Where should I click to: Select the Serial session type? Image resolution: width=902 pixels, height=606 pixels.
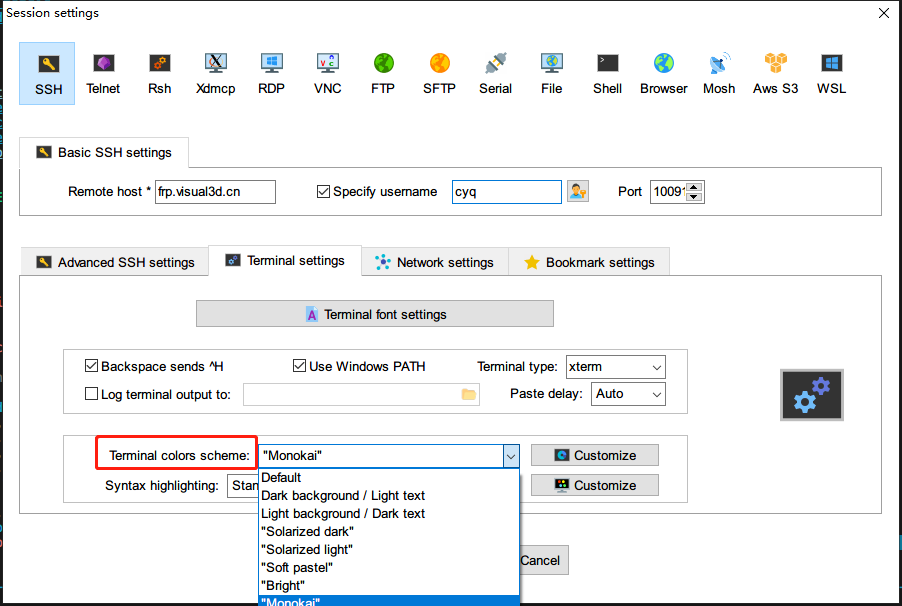[x=495, y=72]
